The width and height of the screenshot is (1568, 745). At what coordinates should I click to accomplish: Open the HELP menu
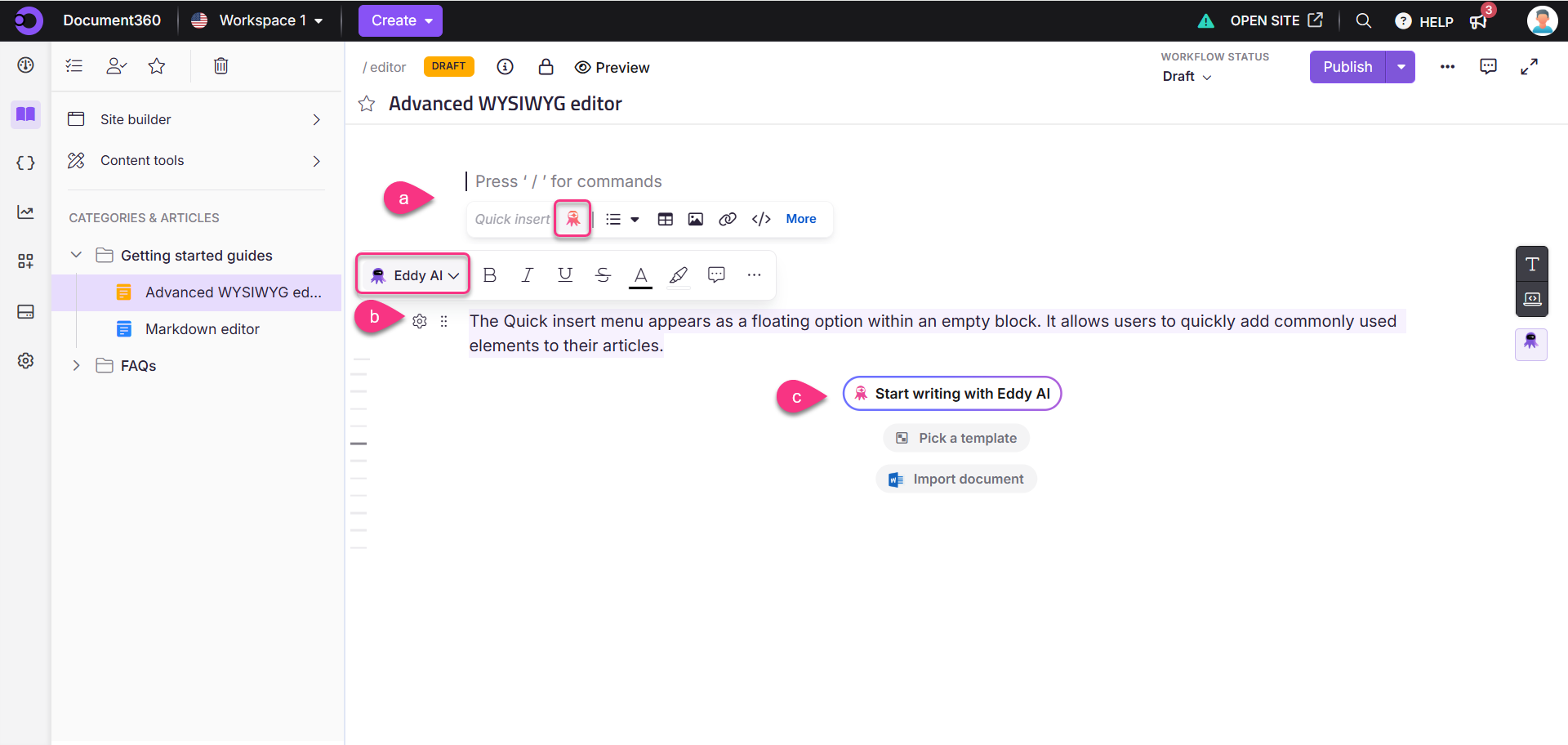1424,21
